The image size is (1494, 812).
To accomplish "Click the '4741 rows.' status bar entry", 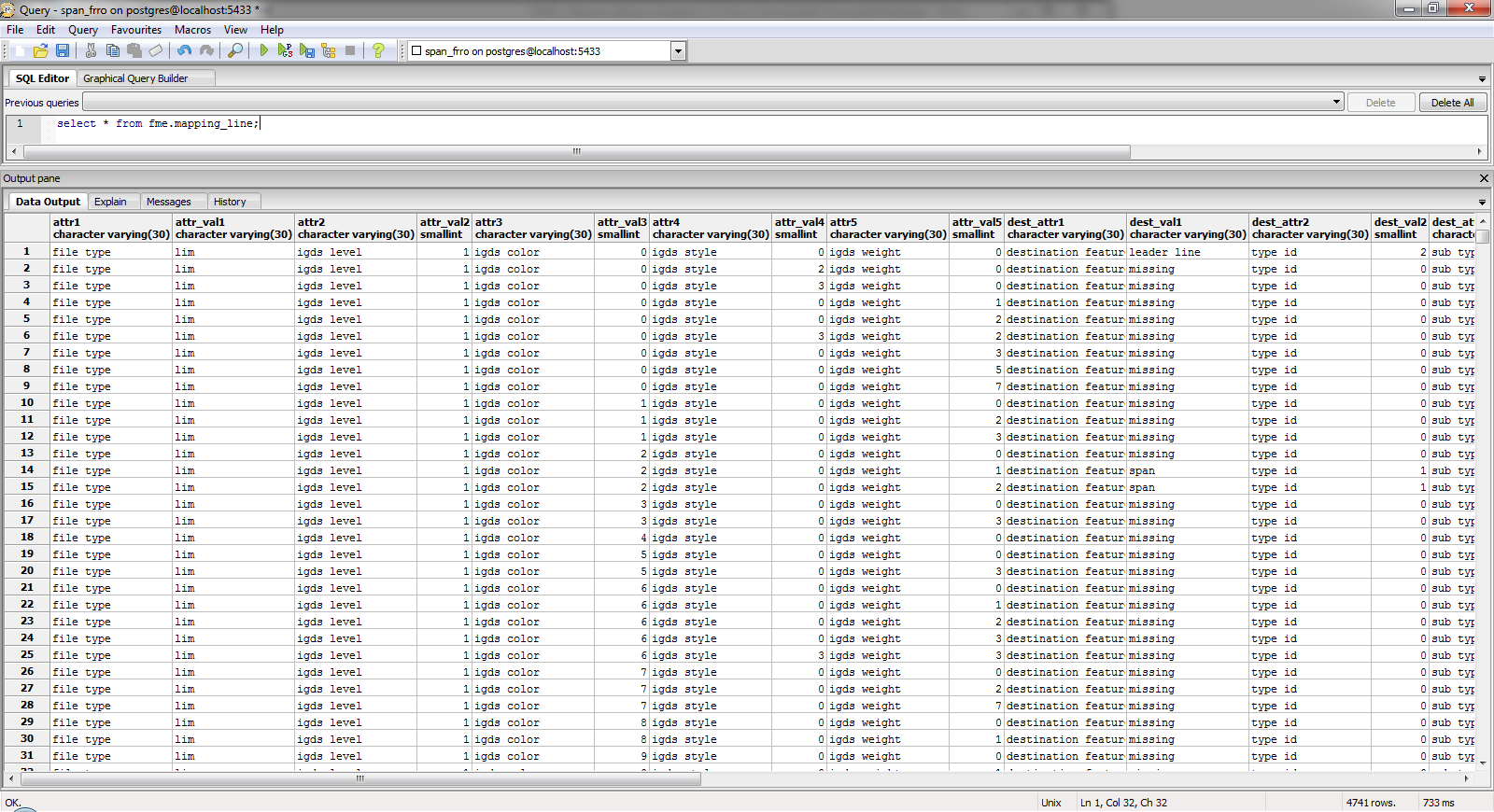I will tap(1371, 803).
